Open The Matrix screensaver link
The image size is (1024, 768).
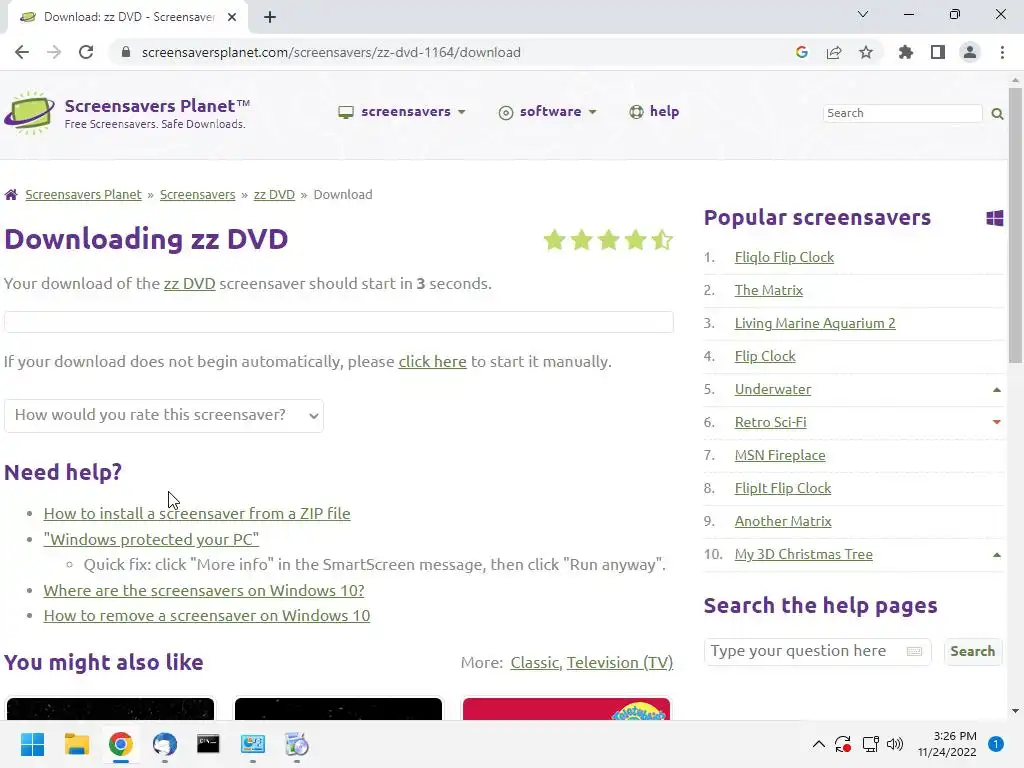[x=768, y=290]
